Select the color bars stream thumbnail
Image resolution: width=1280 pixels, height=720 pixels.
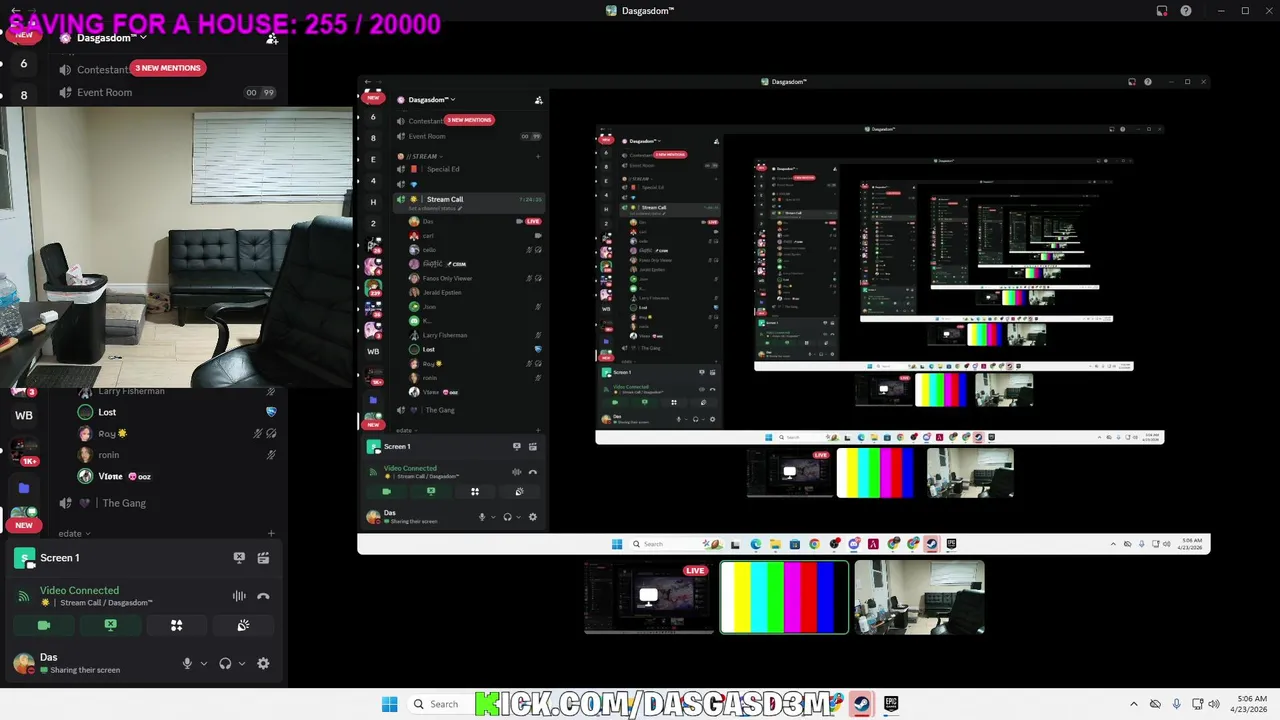pyautogui.click(x=784, y=597)
